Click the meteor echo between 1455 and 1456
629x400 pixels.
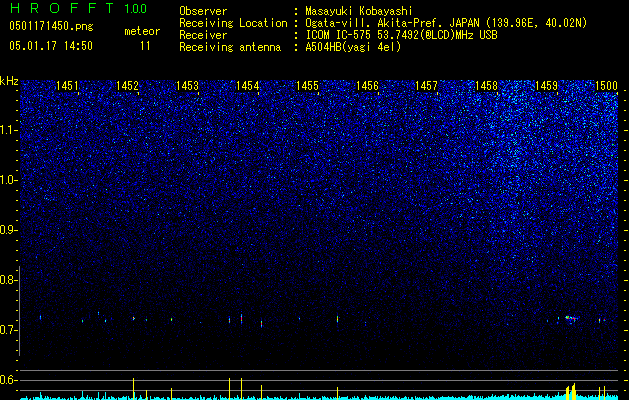[x=337, y=319]
